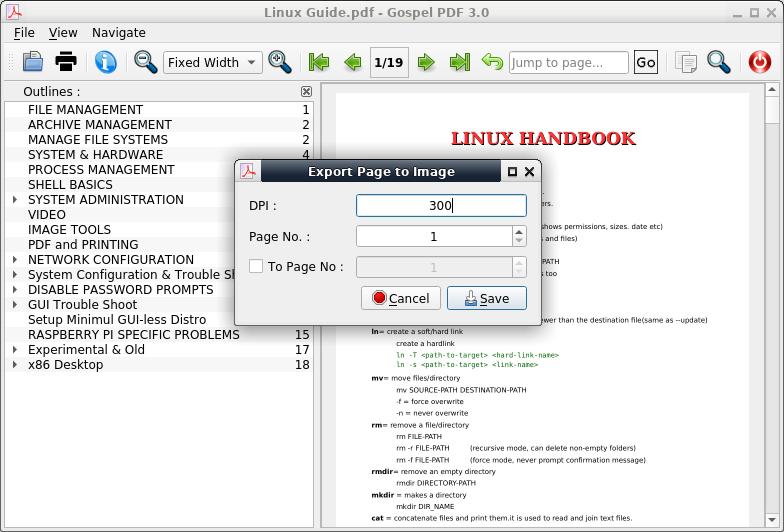Click the 1/19 page indicator

[x=389, y=62]
